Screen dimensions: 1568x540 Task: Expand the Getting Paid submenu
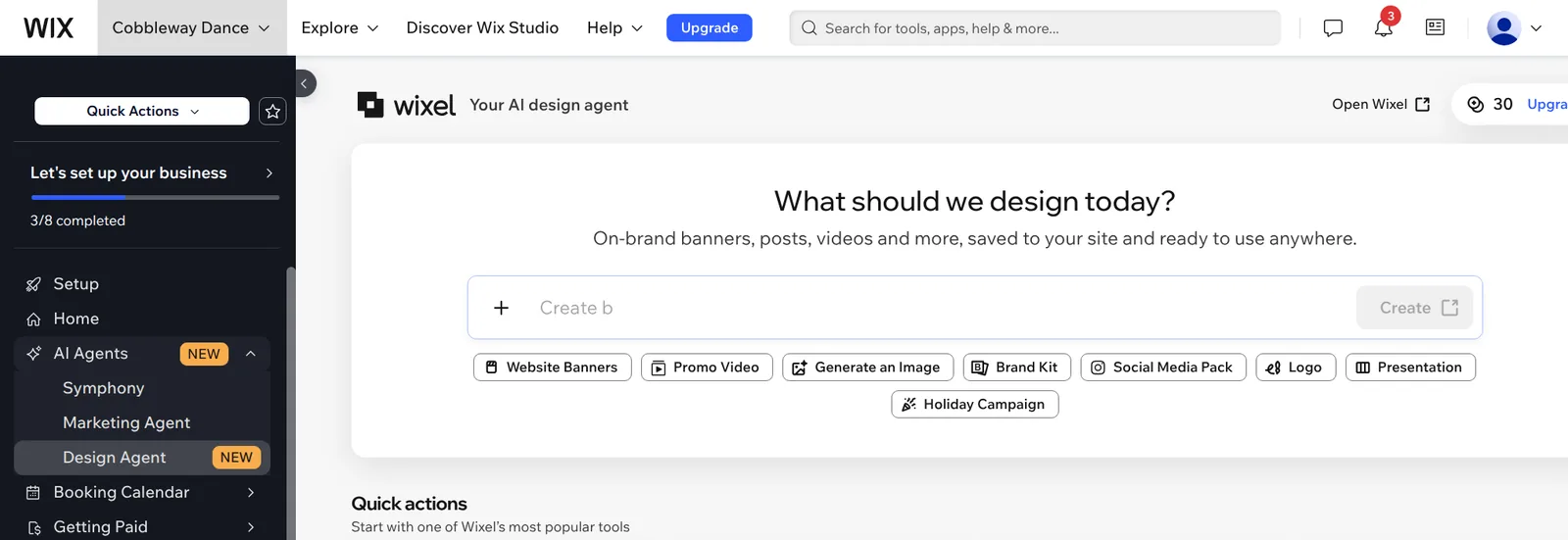251,527
